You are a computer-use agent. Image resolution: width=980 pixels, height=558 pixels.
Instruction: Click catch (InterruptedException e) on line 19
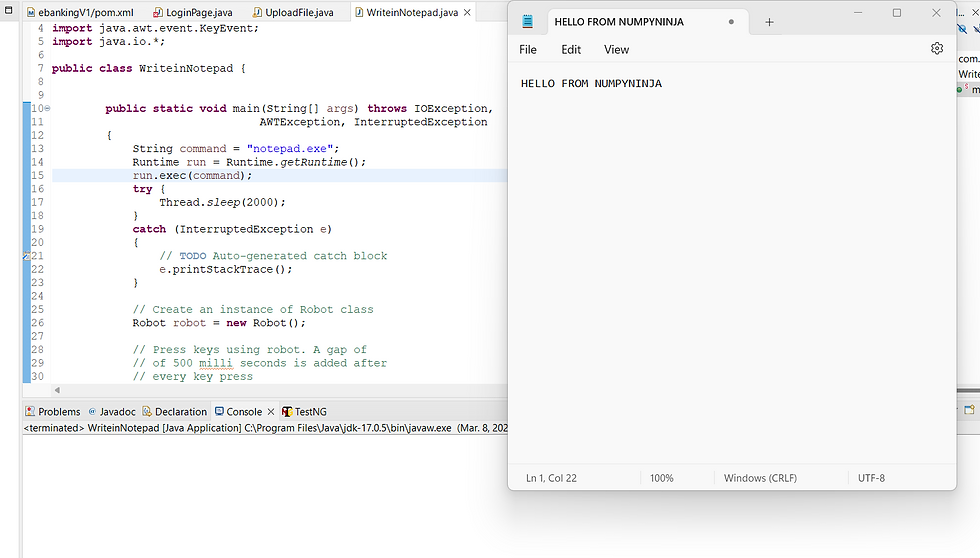[232, 229]
